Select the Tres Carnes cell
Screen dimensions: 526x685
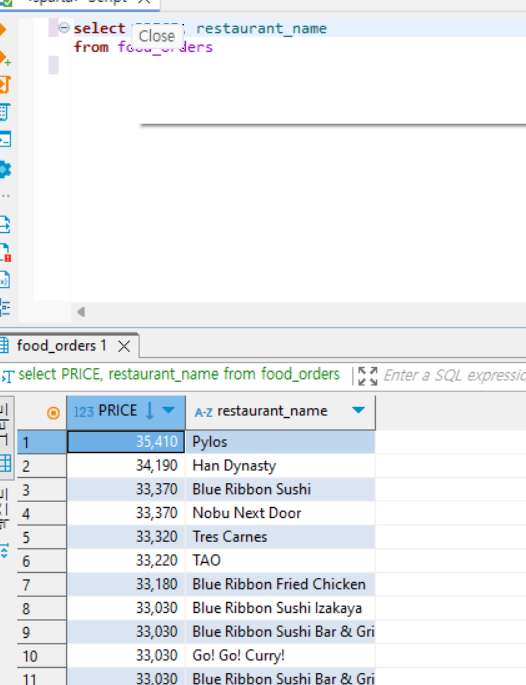280,537
